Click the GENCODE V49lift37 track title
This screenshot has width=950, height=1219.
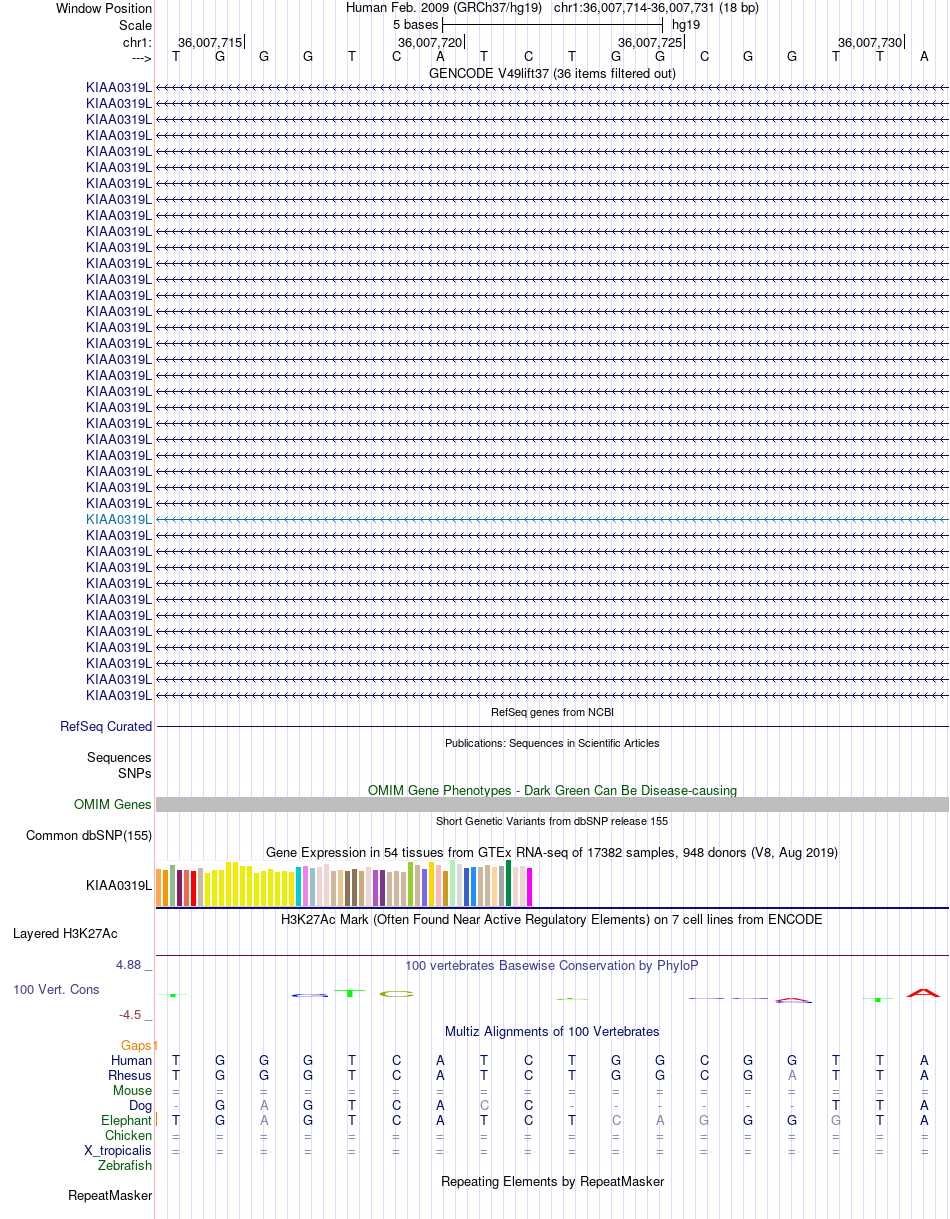(552, 73)
